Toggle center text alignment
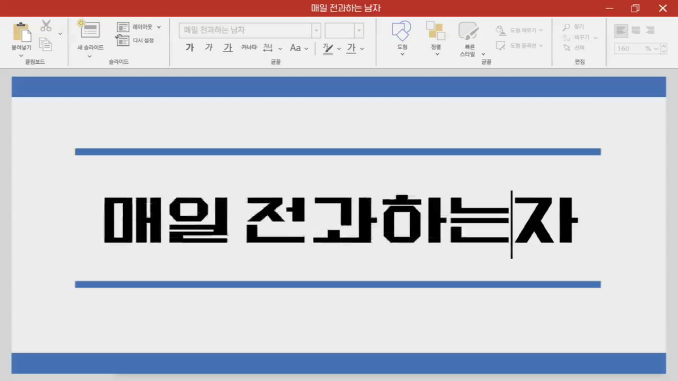This screenshot has width=678, height=381. [636, 30]
